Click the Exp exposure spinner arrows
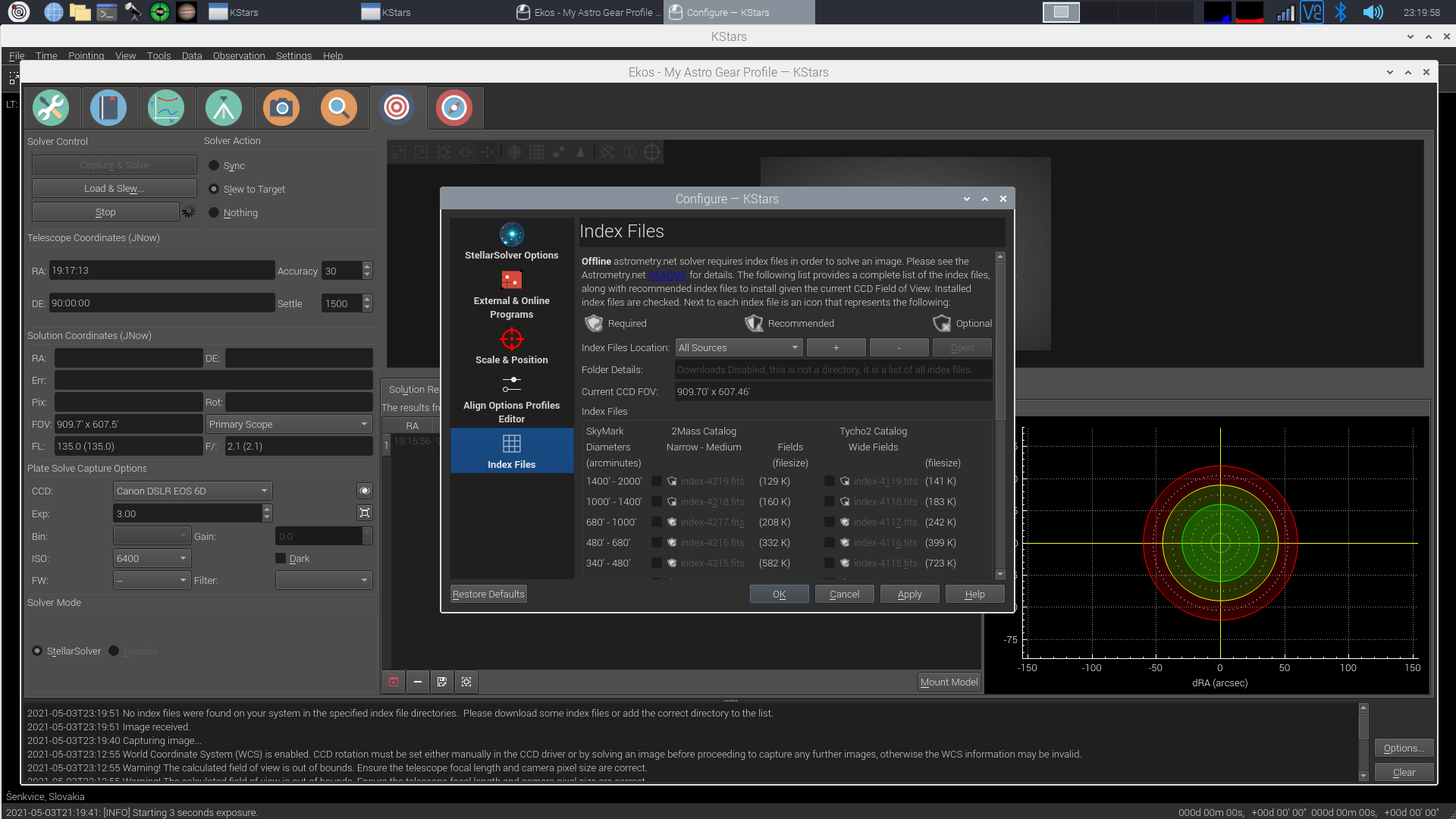The height and width of the screenshot is (819, 1456). [267, 513]
